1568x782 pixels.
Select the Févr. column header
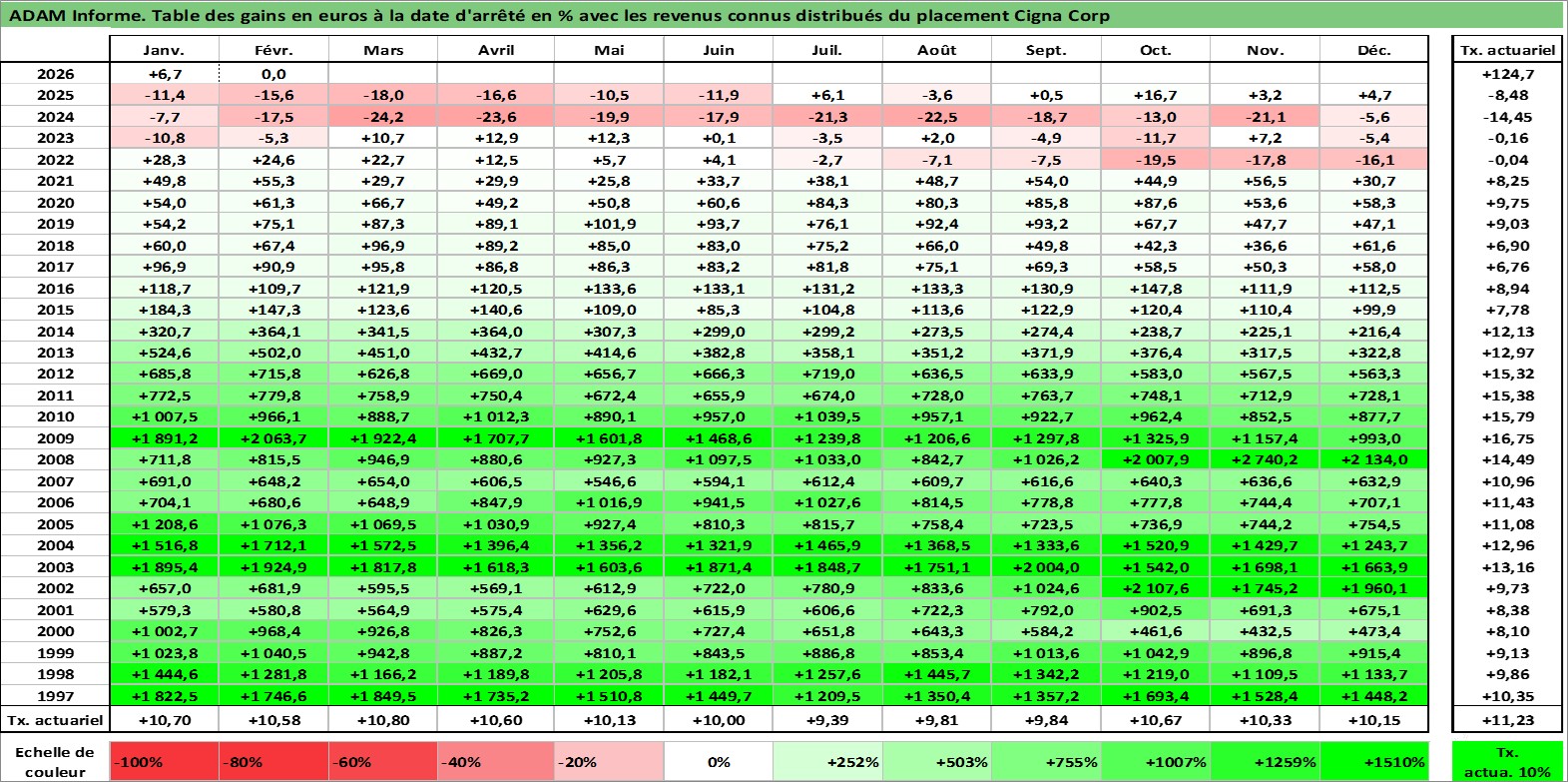(273, 50)
